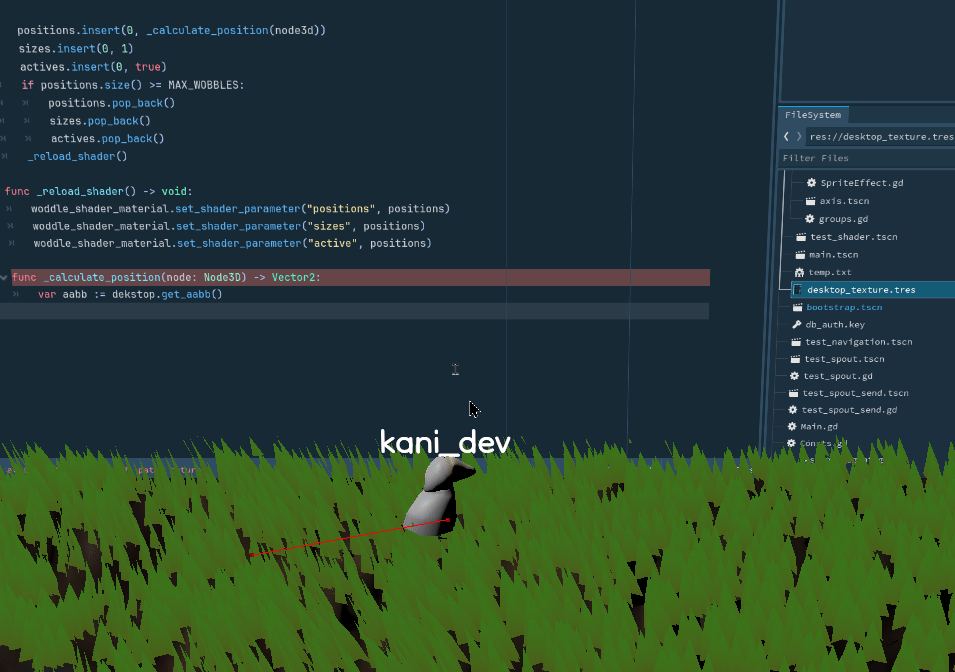The height and width of the screenshot is (672, 955).
Task: Click the groups.gd gear icon
Action: tap(810, 219)
